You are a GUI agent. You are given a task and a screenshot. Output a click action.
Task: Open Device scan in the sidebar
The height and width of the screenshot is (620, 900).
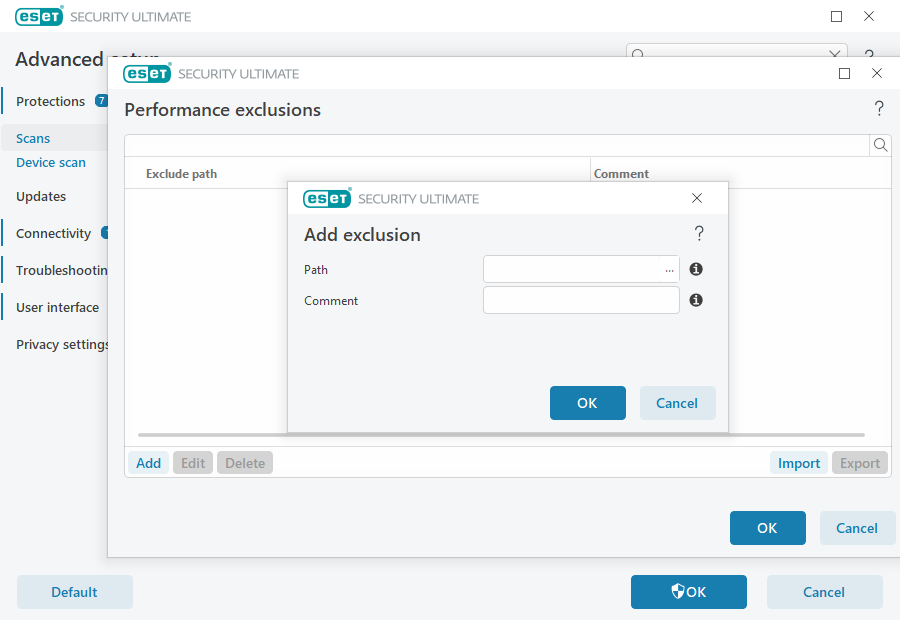51,162
